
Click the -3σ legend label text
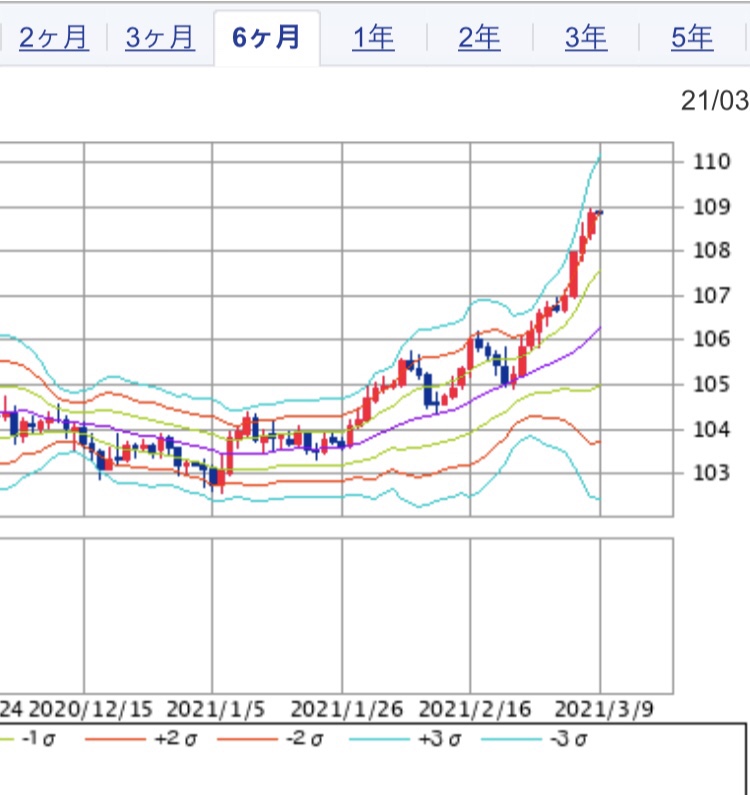tap(568, 739)
